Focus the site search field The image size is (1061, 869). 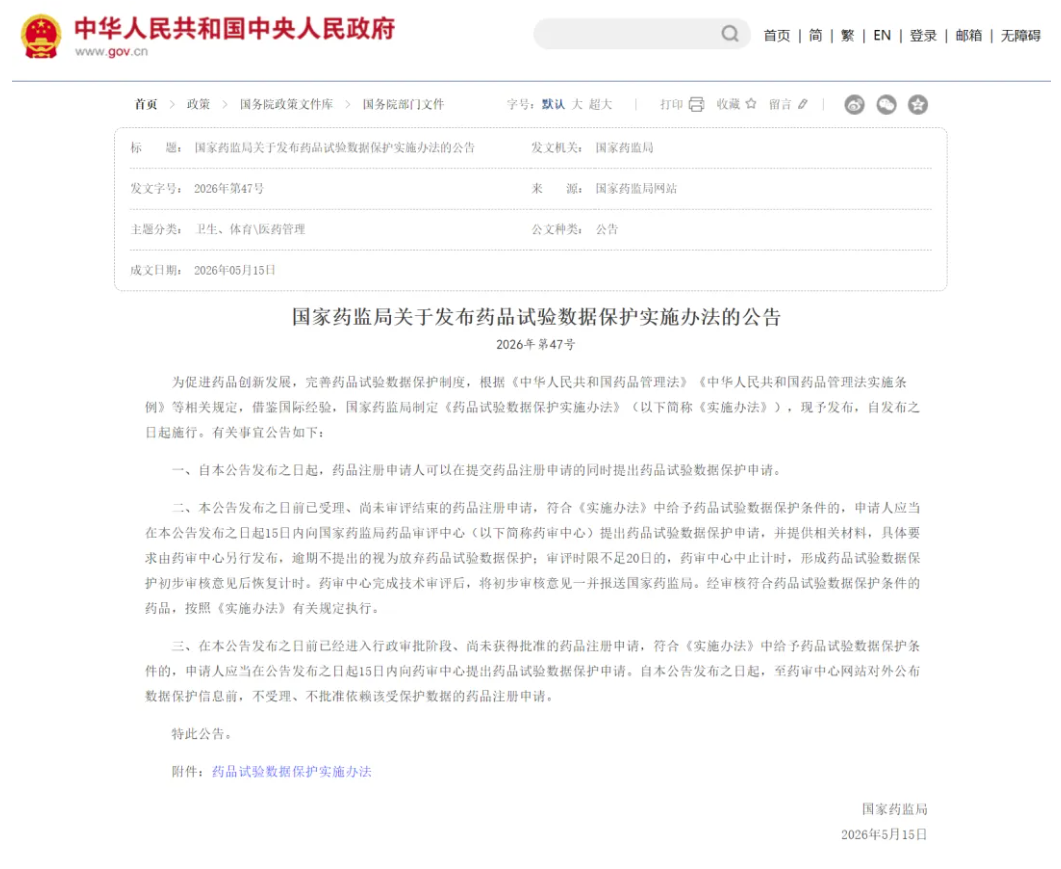(x=641, y=34)
